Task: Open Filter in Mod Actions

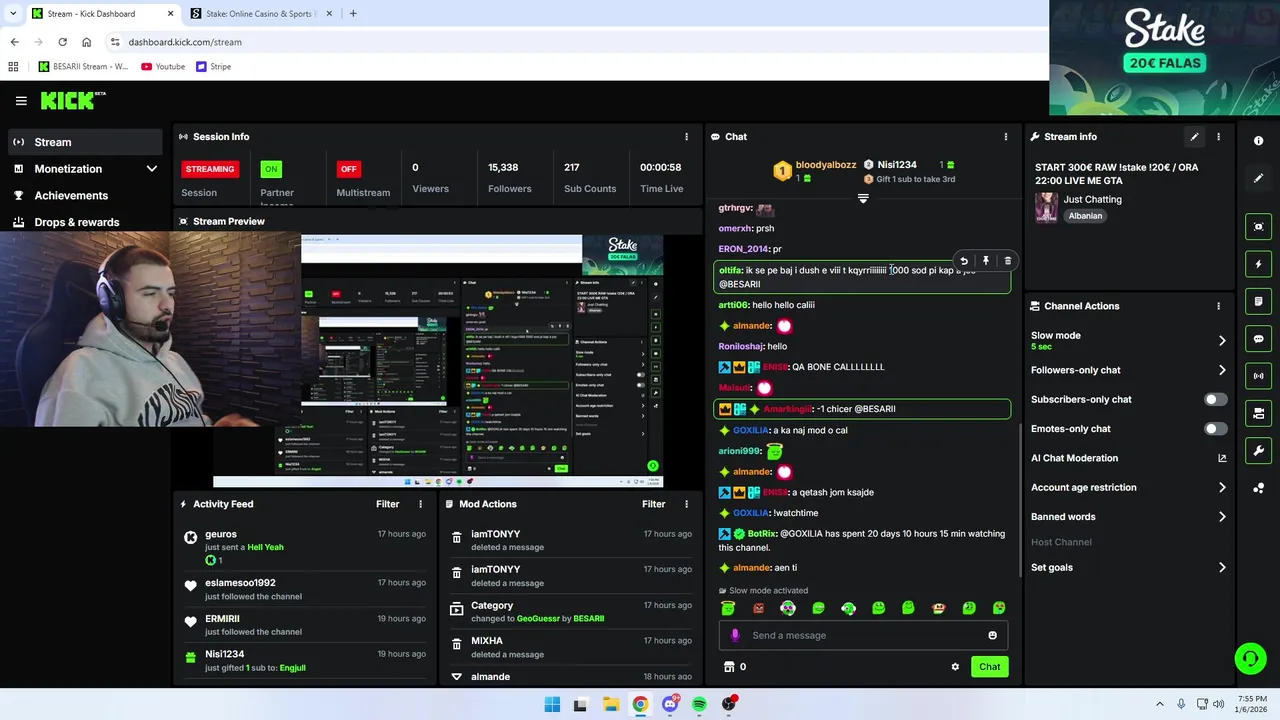Action: [x=653, y=504]
